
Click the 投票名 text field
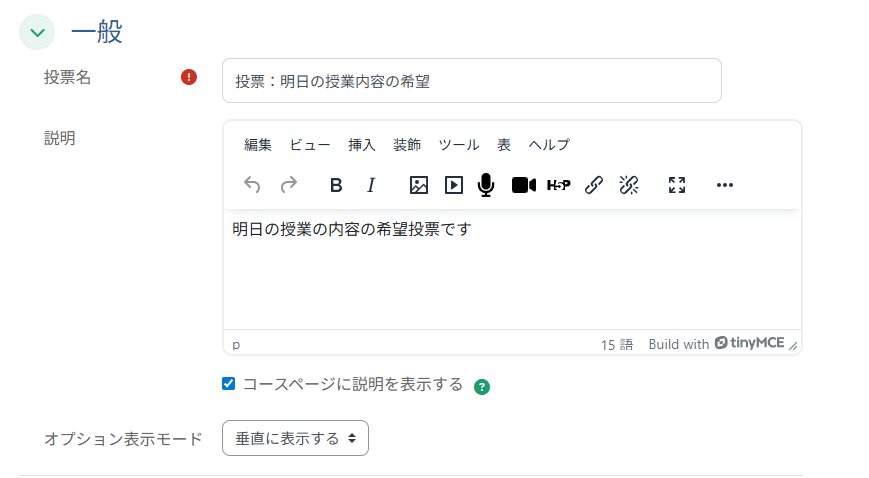(x=471, y=80)
